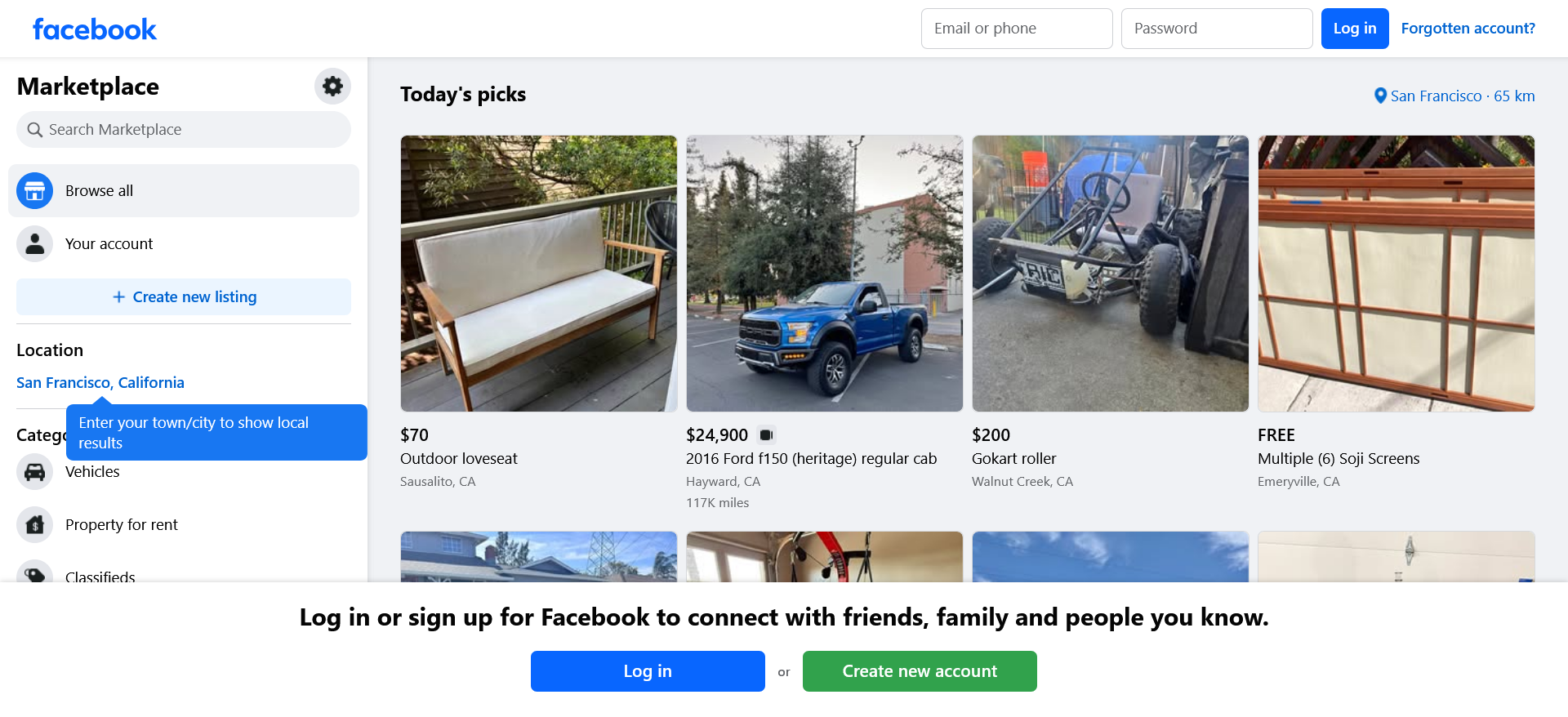Click the Password field

[1216, 28]
